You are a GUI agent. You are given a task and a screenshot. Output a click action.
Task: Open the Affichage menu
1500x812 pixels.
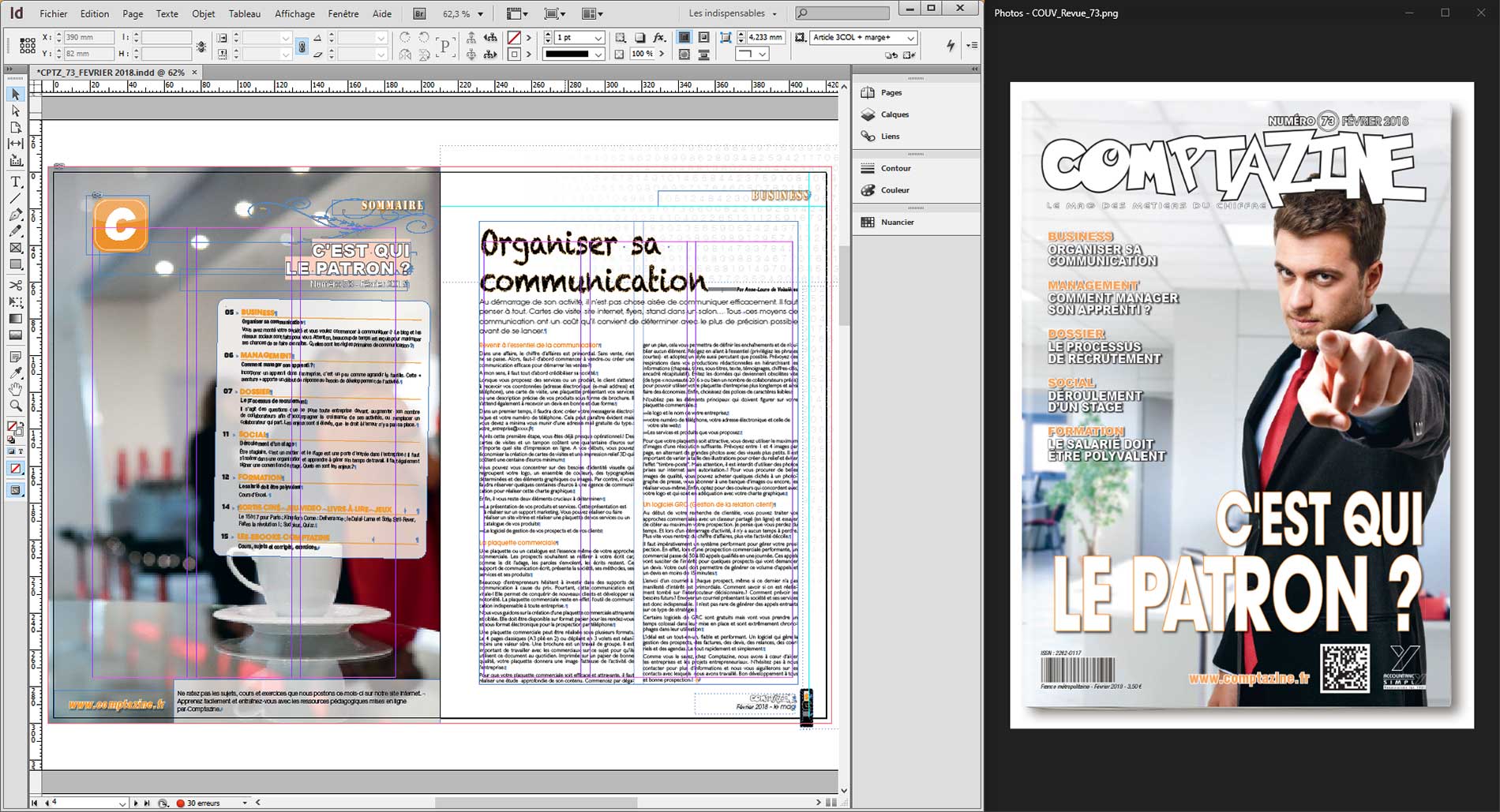pyautogui.click(x=294, y=13)
